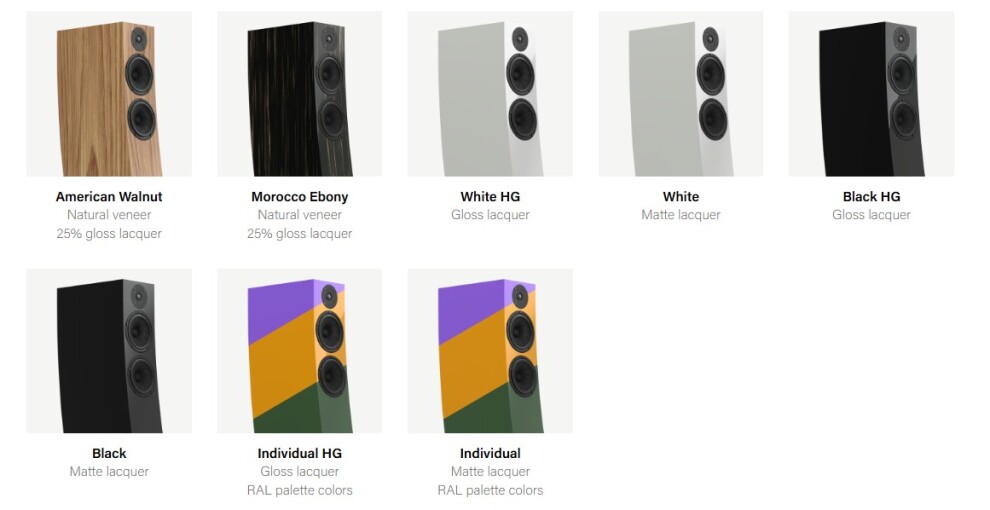Choose the matte Individual multicolor speaker image

[x=490, y=351]
